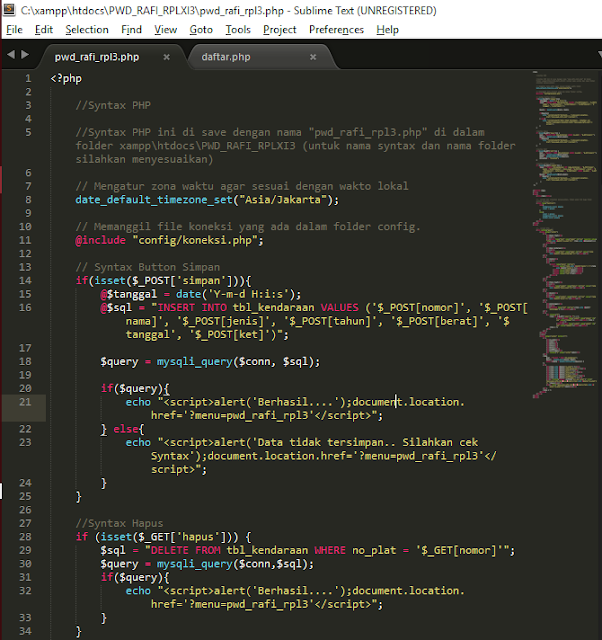Click 'DELETE FROM' keywords on line 29
The width and height of the screenshot is (602, 640).
(x=185, y=550)
